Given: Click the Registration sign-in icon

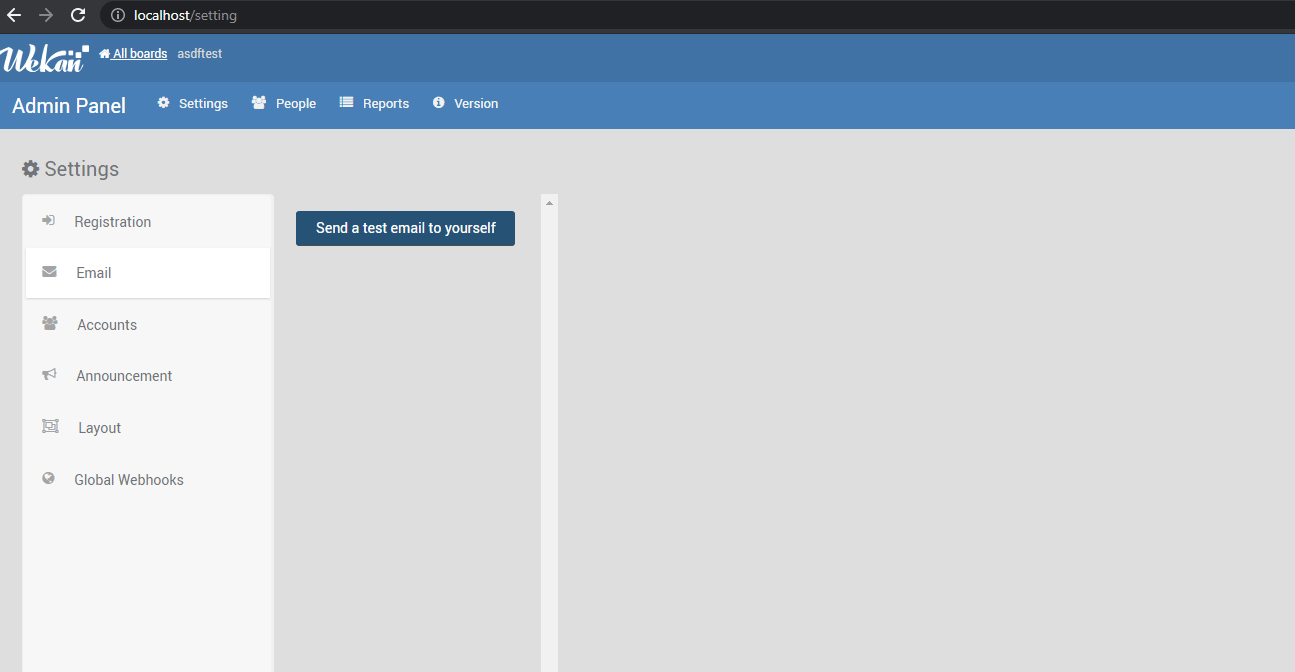Looking at the screenshot, I should click(48, 221).
